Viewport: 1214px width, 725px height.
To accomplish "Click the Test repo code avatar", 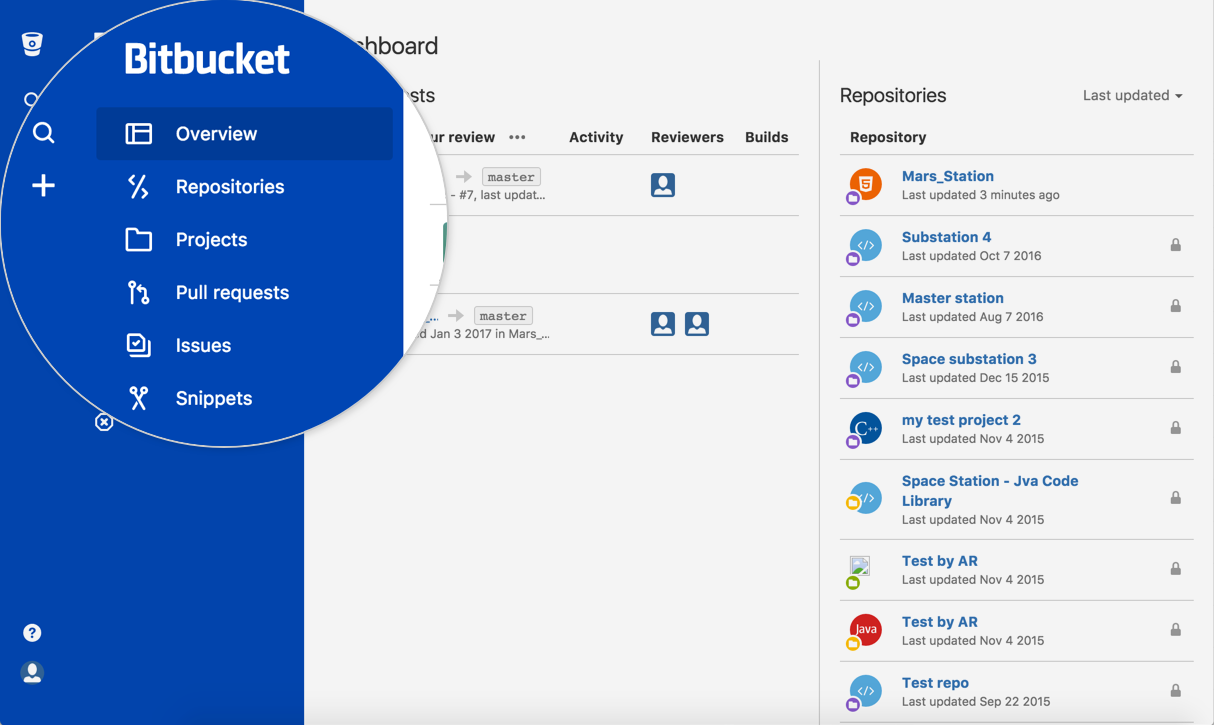I will 865,691.
